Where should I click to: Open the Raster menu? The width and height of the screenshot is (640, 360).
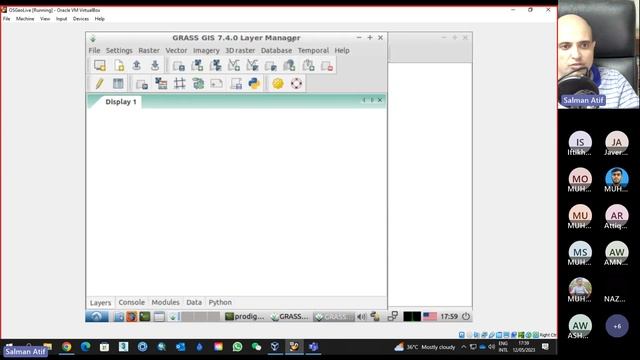[149, 50]
